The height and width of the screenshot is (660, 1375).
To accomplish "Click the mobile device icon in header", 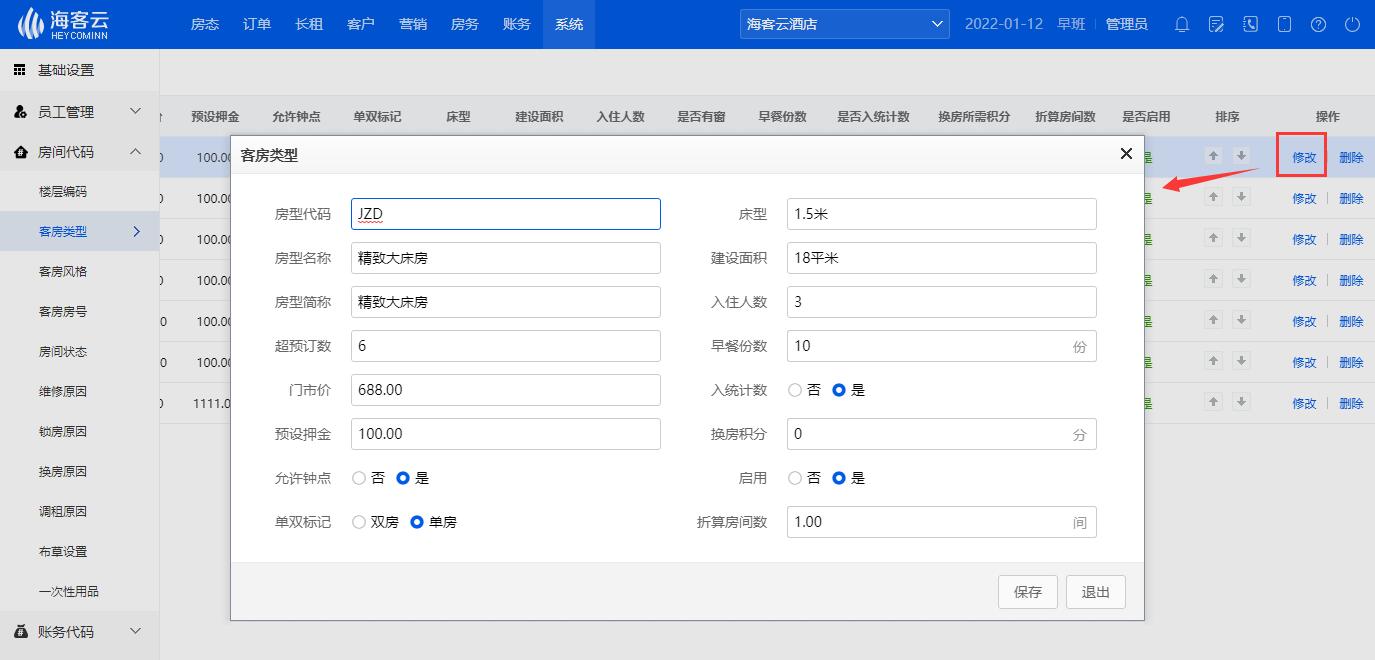I will pos(1285,24).
